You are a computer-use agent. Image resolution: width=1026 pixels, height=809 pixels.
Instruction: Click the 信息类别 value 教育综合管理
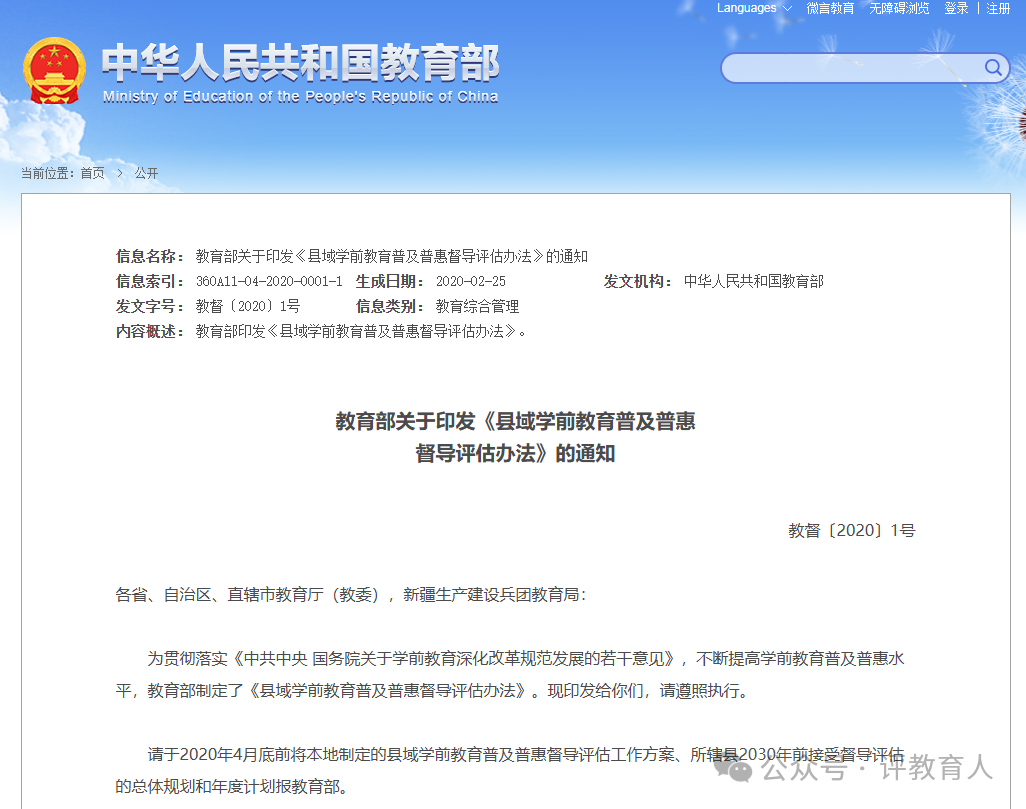[477, 306]
